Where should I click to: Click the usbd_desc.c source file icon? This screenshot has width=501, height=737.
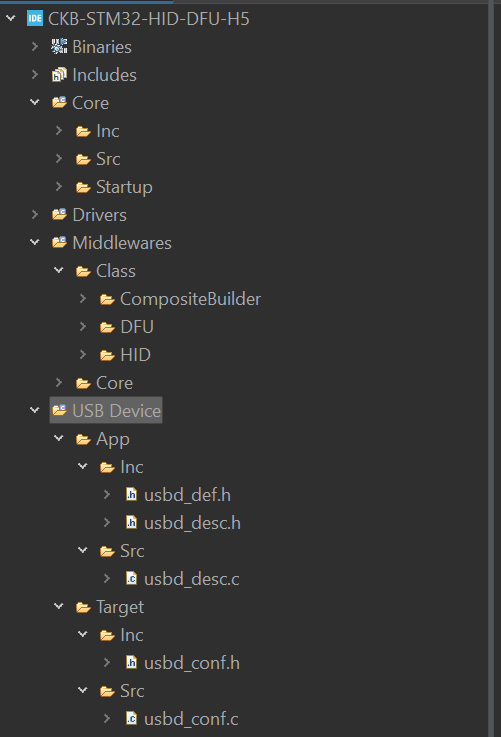(132, 579)
